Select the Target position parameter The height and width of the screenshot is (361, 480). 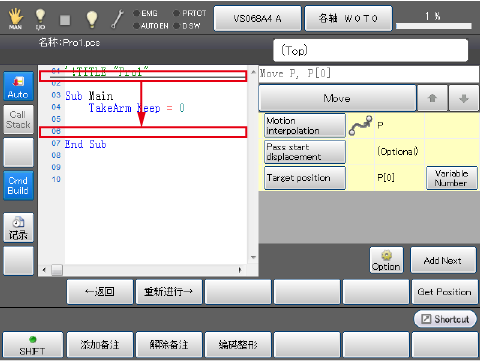tap(305, 178)
